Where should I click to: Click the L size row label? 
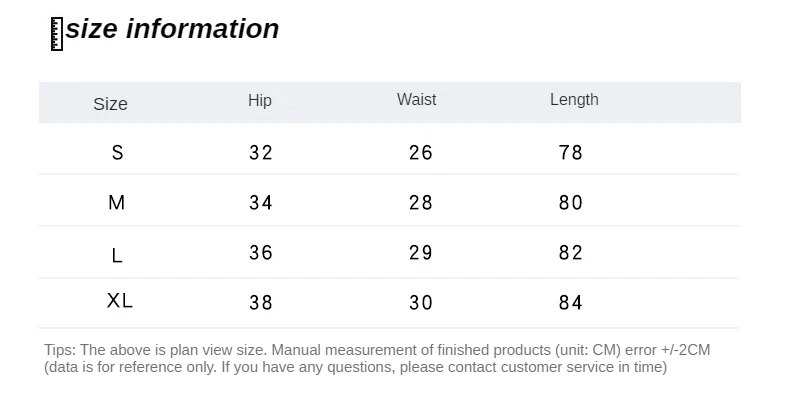click(117, 255)
